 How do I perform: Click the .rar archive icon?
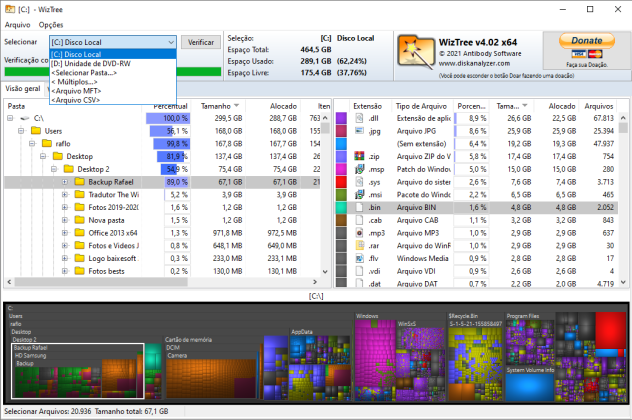click(360, 245)
